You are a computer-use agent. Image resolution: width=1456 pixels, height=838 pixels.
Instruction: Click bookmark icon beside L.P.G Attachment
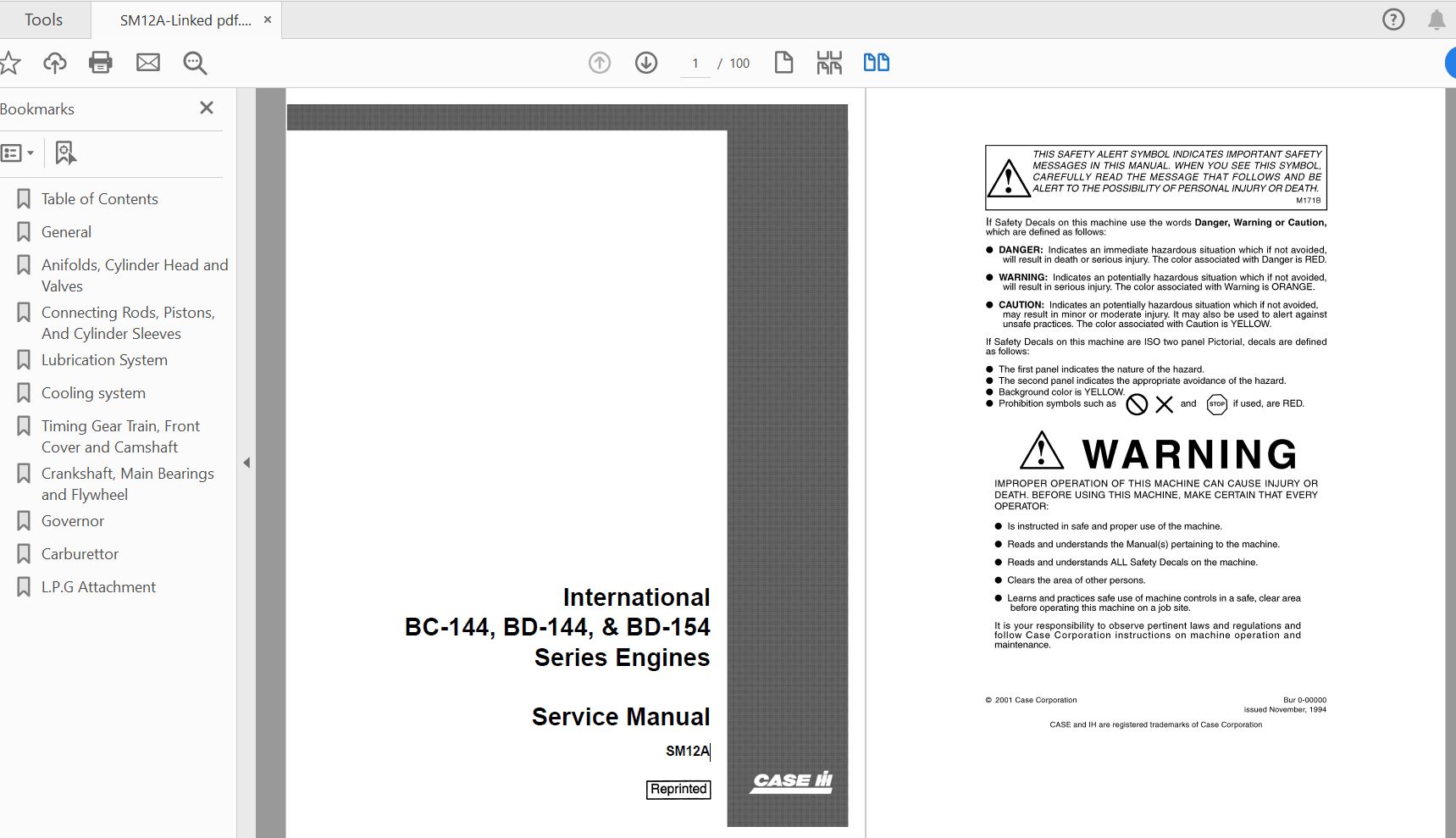pos(24,587)
